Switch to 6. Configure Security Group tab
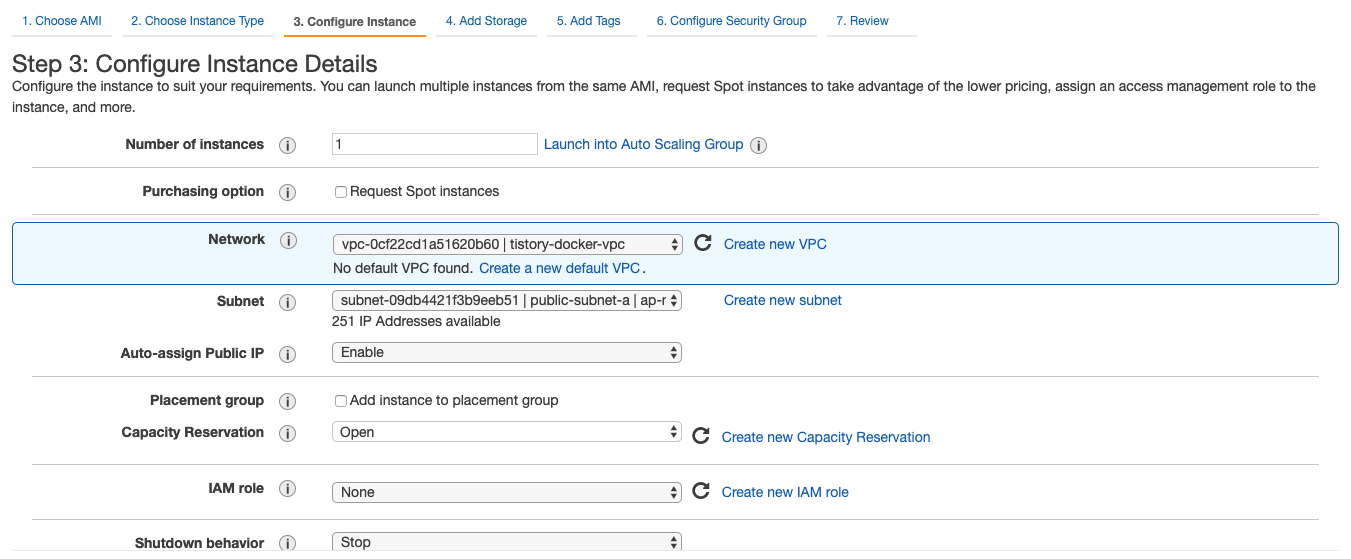1351x559 pixels. pos(731,21)
